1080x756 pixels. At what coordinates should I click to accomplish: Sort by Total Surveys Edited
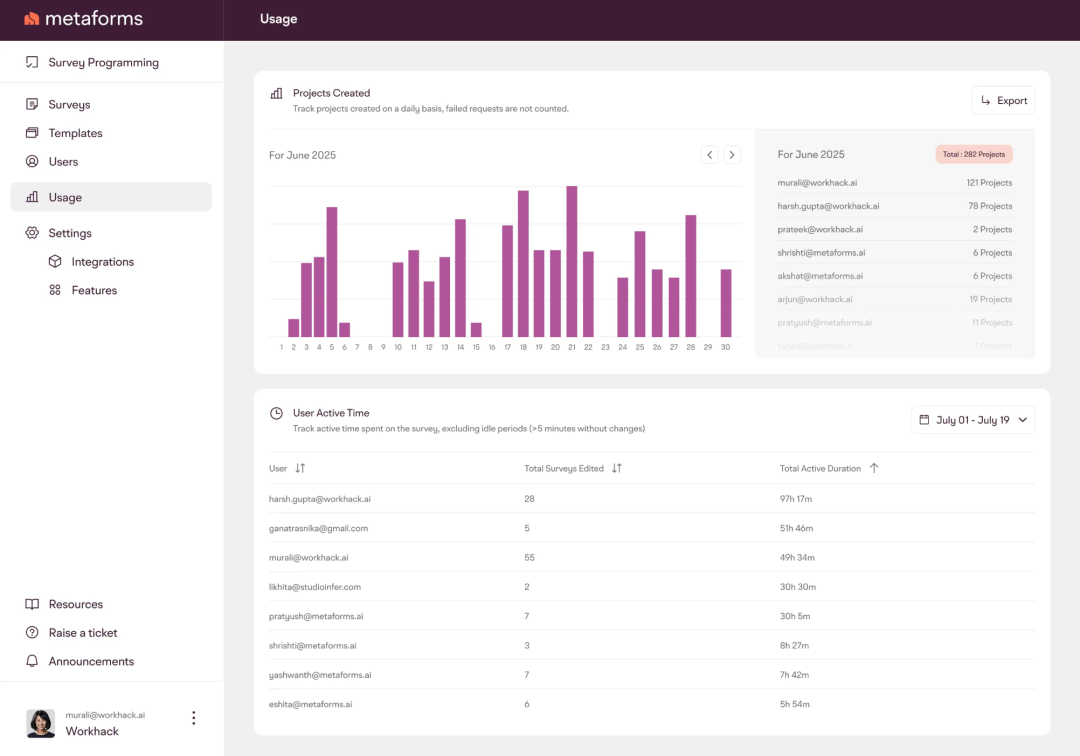(x=616, y=468)
